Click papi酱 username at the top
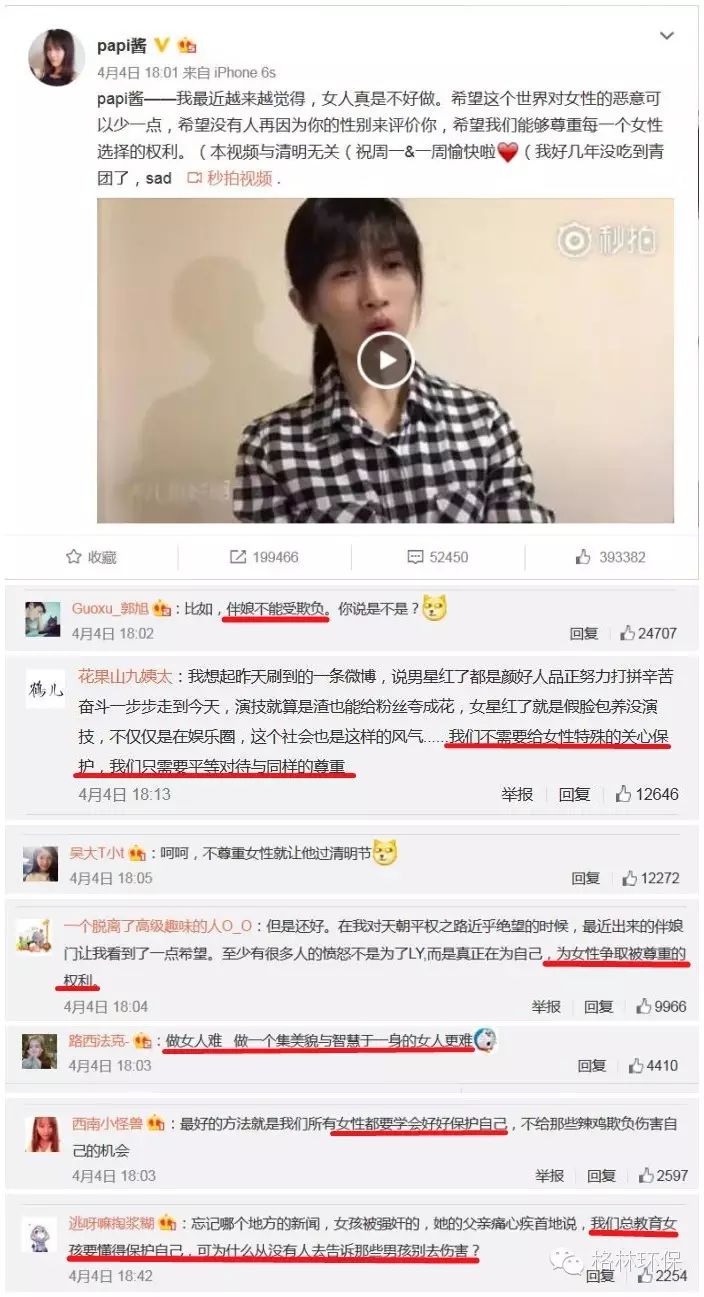Viewport: 704px width, 1297px height. tap(120, 45)
